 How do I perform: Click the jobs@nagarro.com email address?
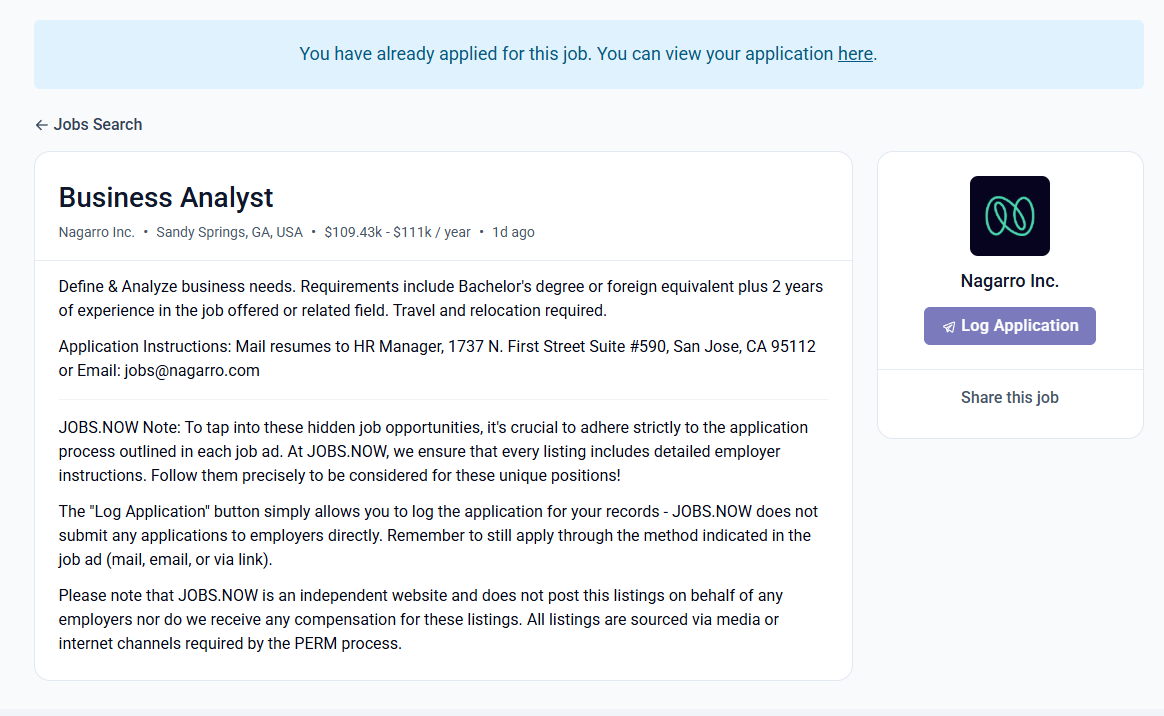[x=192, y=371]
